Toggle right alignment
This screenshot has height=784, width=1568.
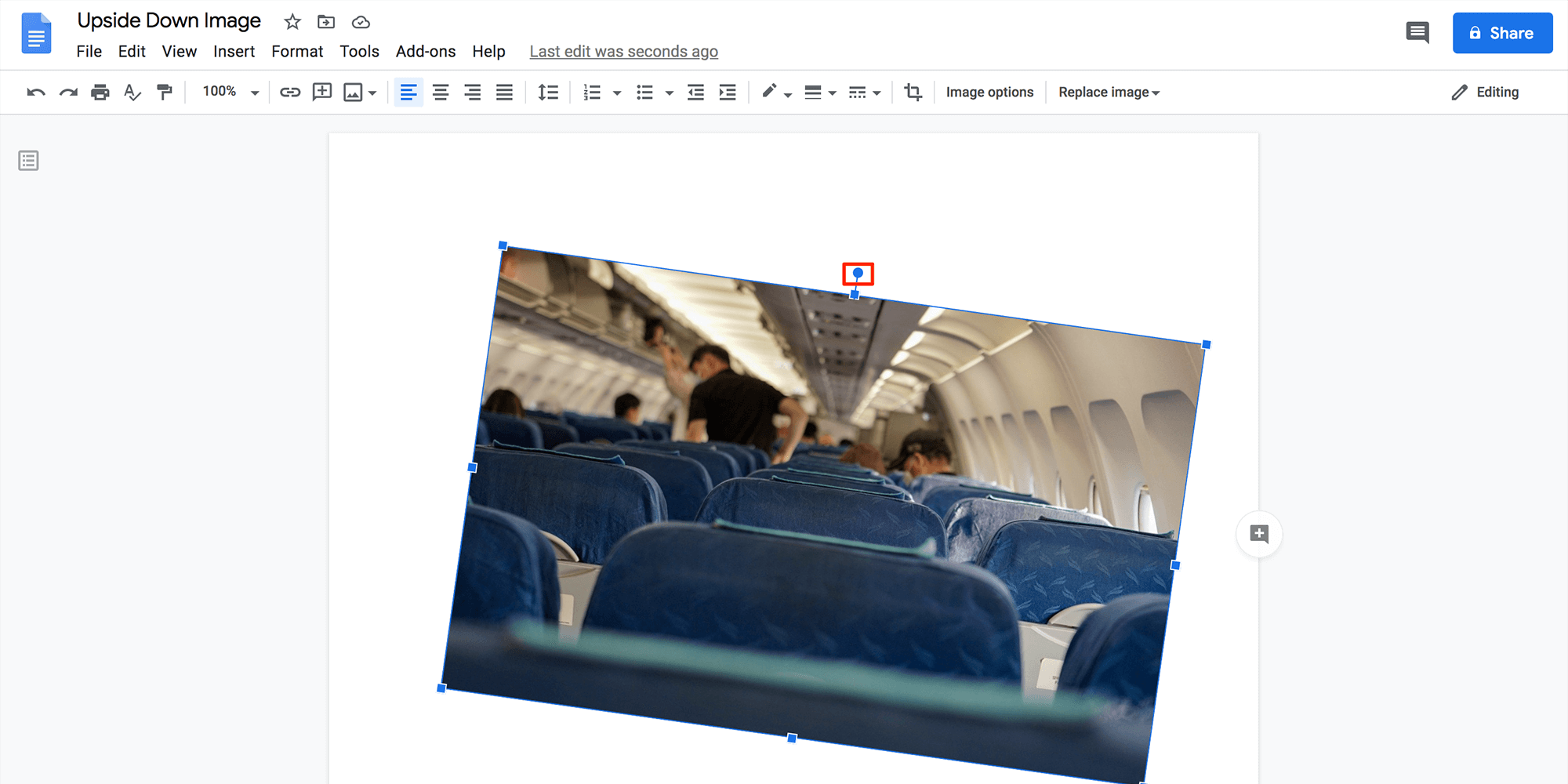tap(472, 92)
